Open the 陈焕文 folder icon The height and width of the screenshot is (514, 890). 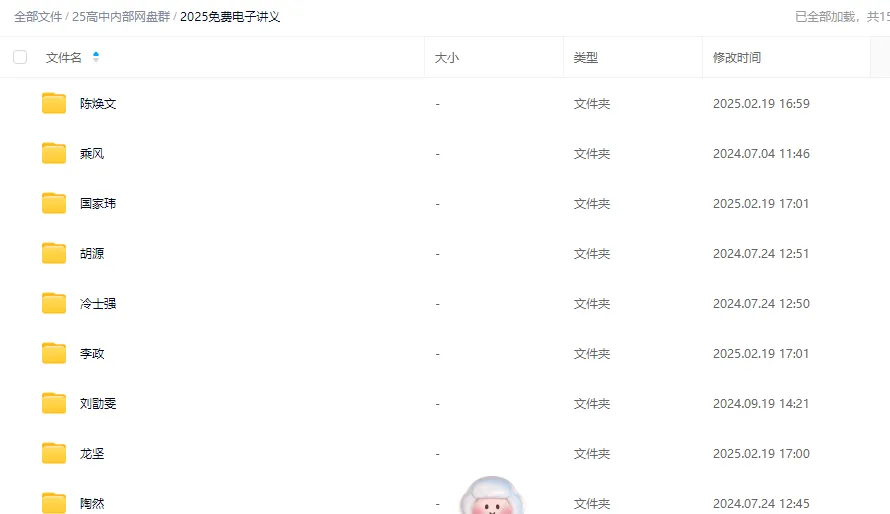click(54, 103)
